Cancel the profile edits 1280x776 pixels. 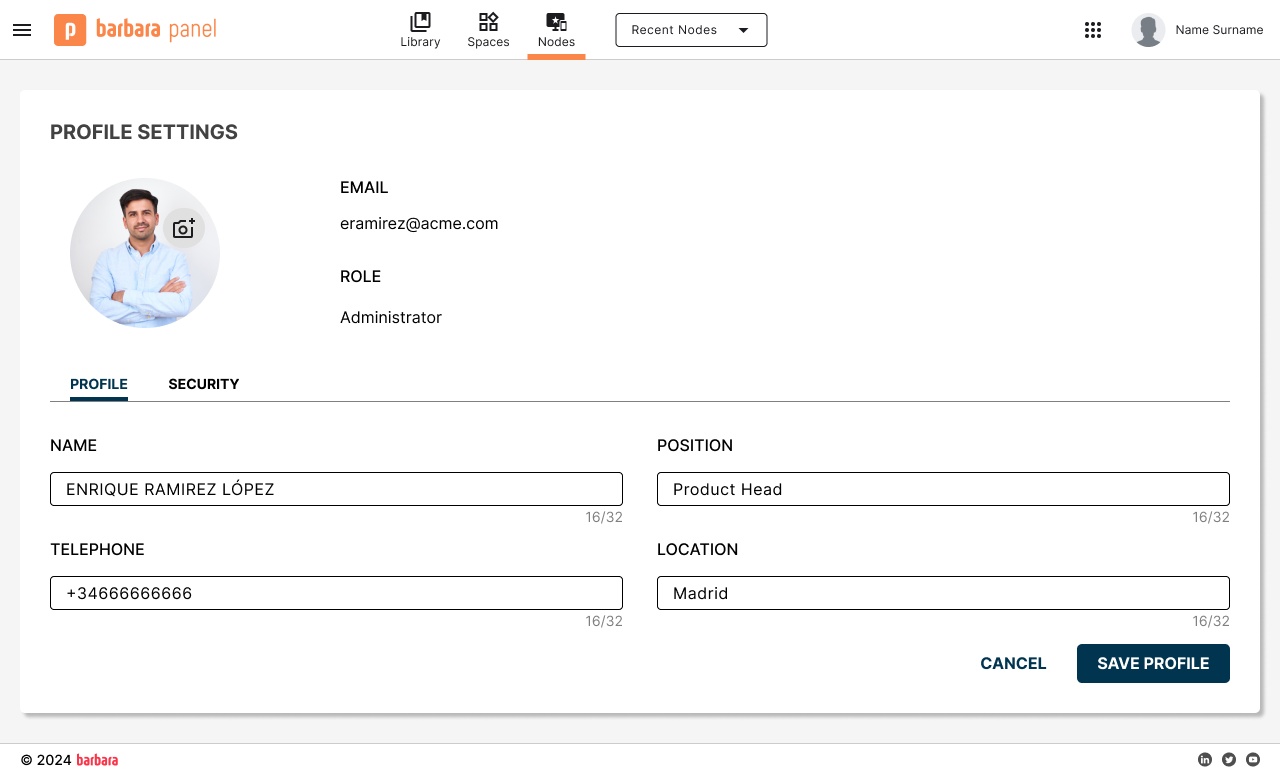(x=1013, y=664)
